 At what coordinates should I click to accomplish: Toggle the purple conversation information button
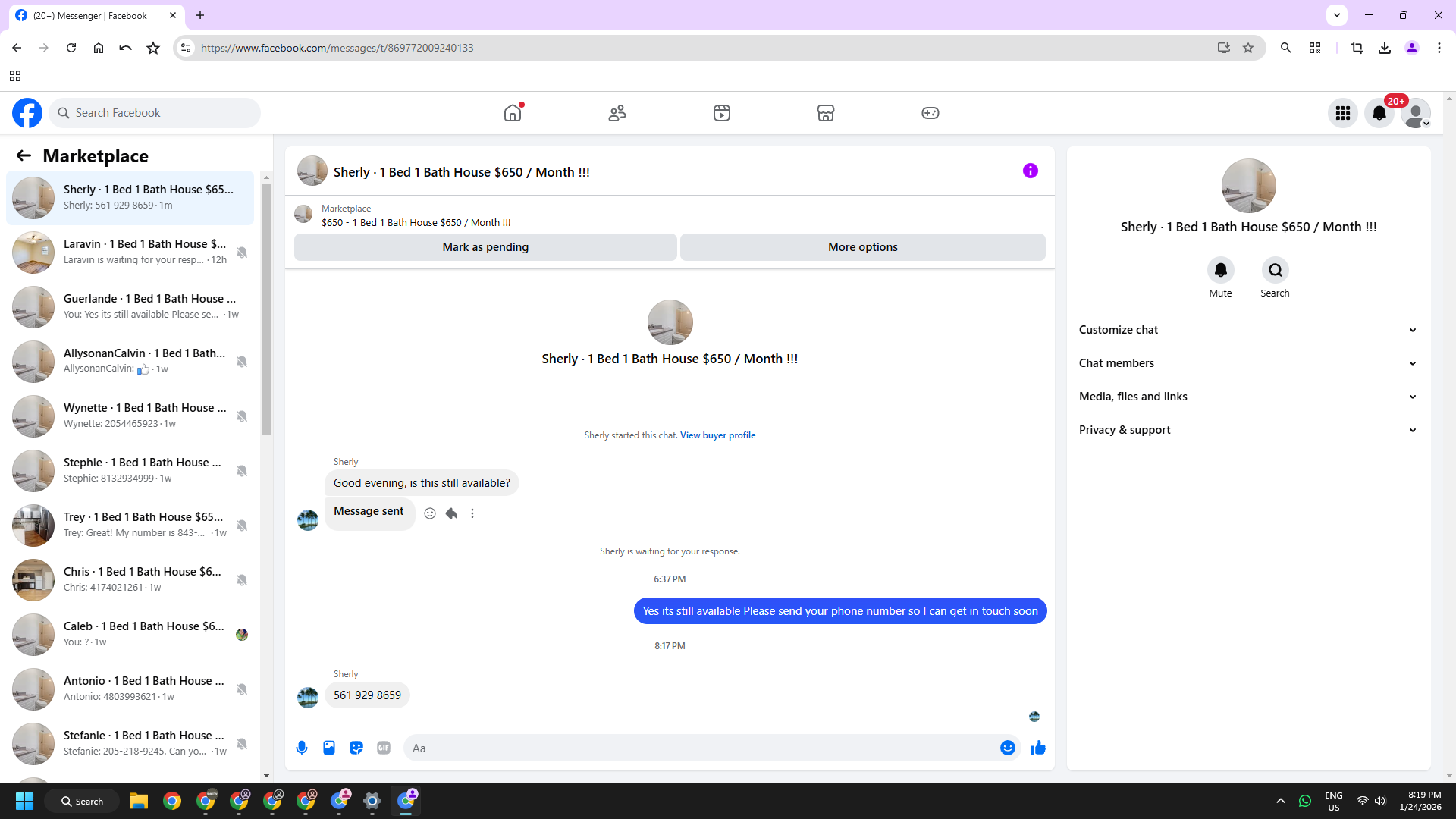click(x=1030, y=171)
